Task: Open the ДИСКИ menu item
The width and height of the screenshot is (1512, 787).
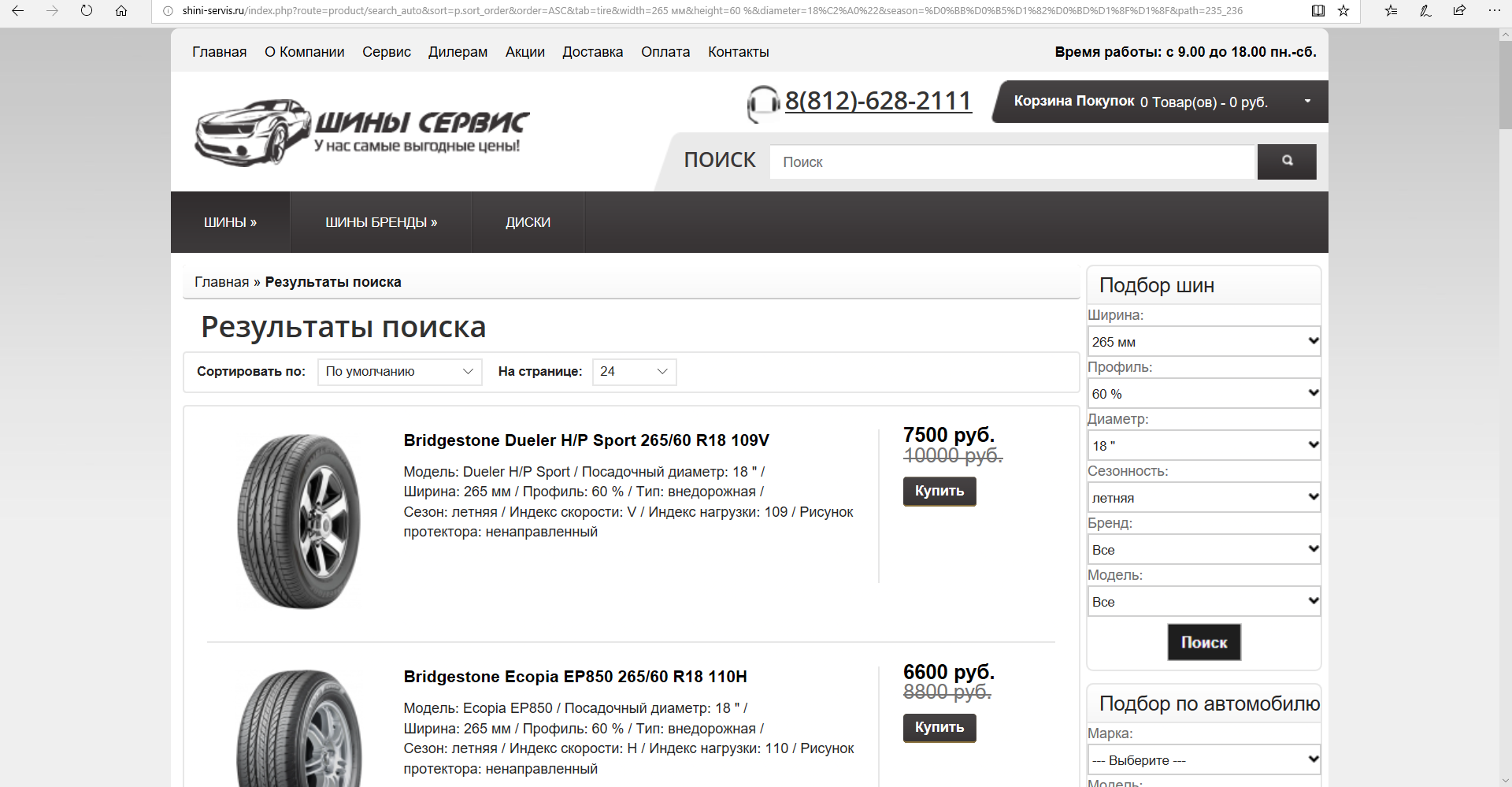Action: [528, 223]
